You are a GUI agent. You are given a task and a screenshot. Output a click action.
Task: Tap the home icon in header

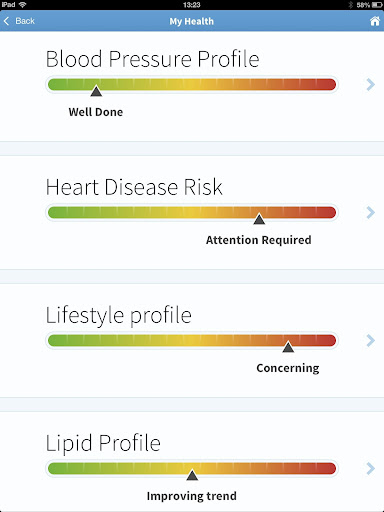click(x=375, y=21)
